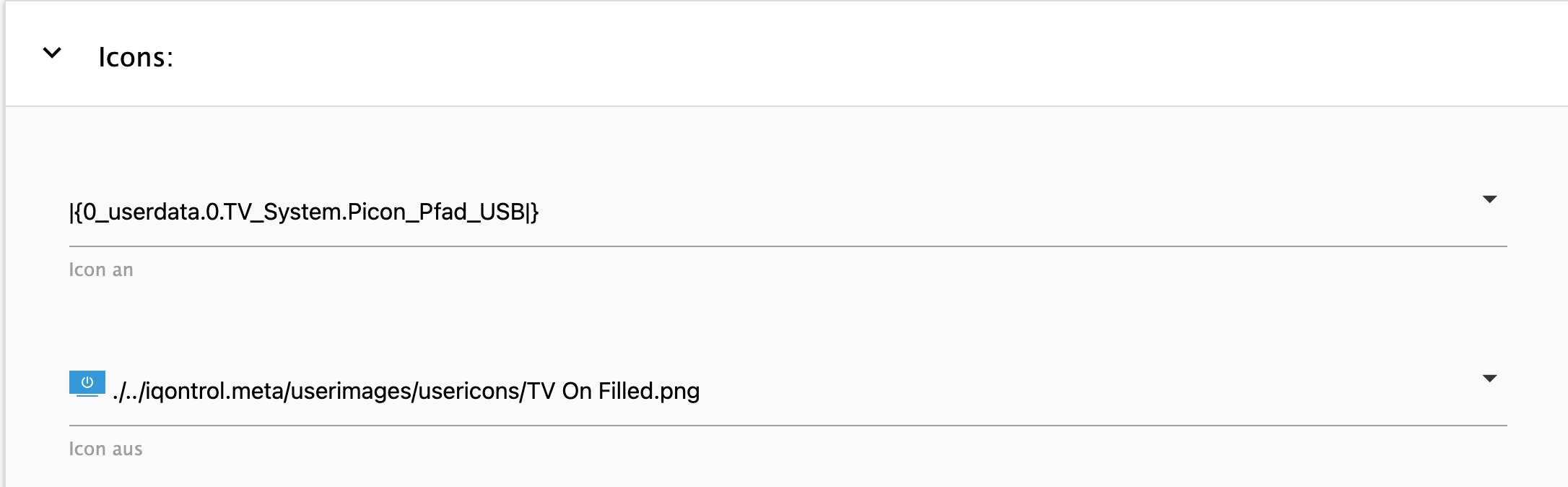This screenshot has height=487, width=1568.
Task: Click the "TV On Filled.png" filename text
Action: (x=614, y=391)
